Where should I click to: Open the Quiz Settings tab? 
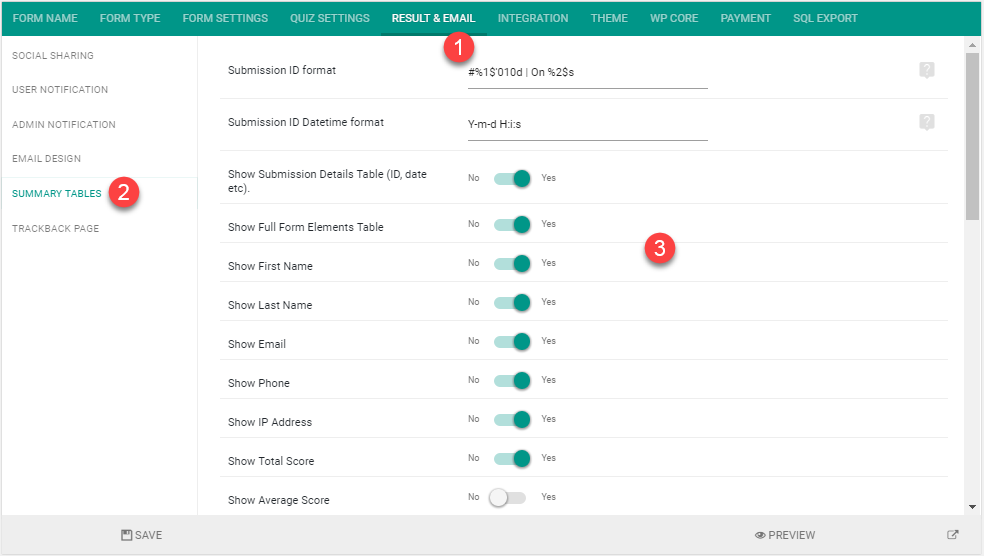329,18
